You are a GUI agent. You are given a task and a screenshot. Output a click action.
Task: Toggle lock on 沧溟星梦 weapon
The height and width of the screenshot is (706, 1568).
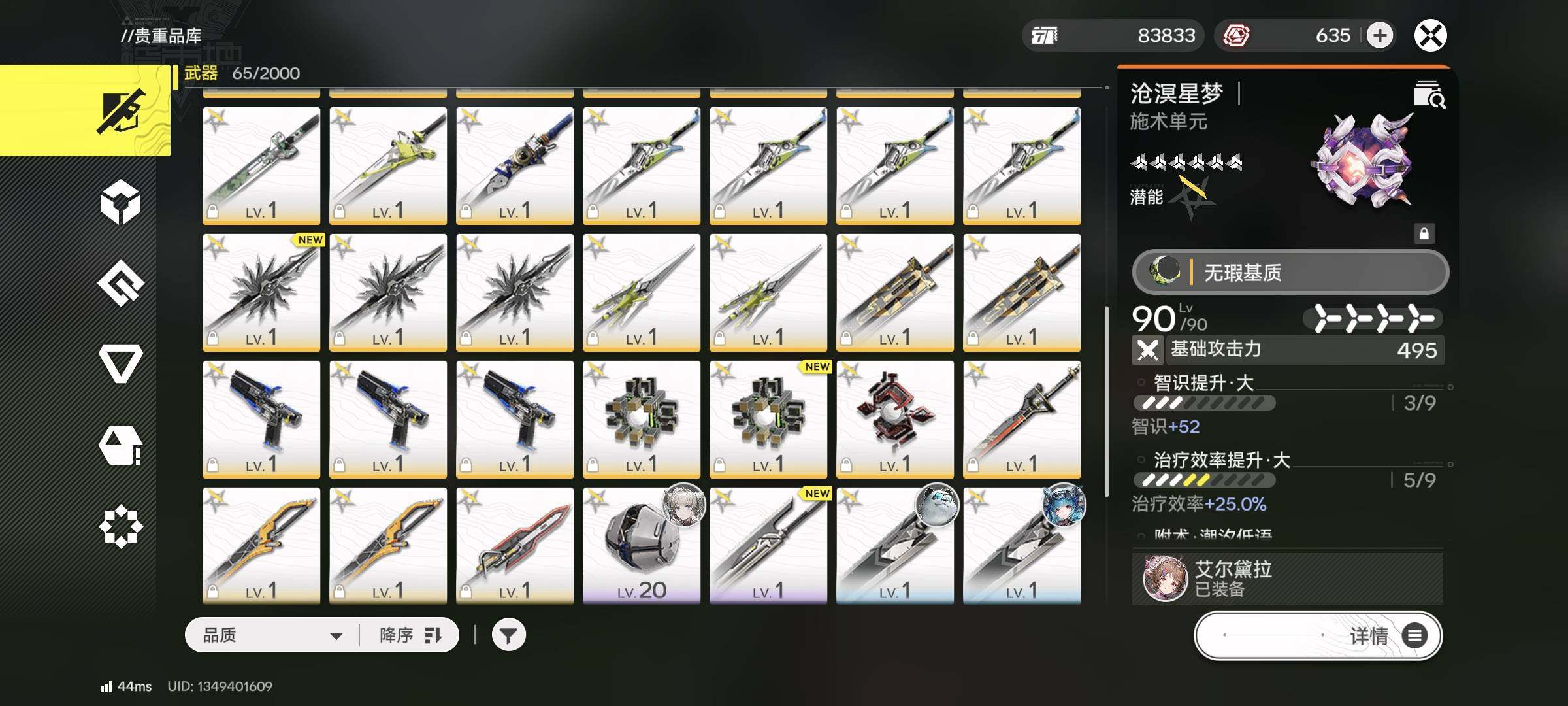coord(1424,233)
